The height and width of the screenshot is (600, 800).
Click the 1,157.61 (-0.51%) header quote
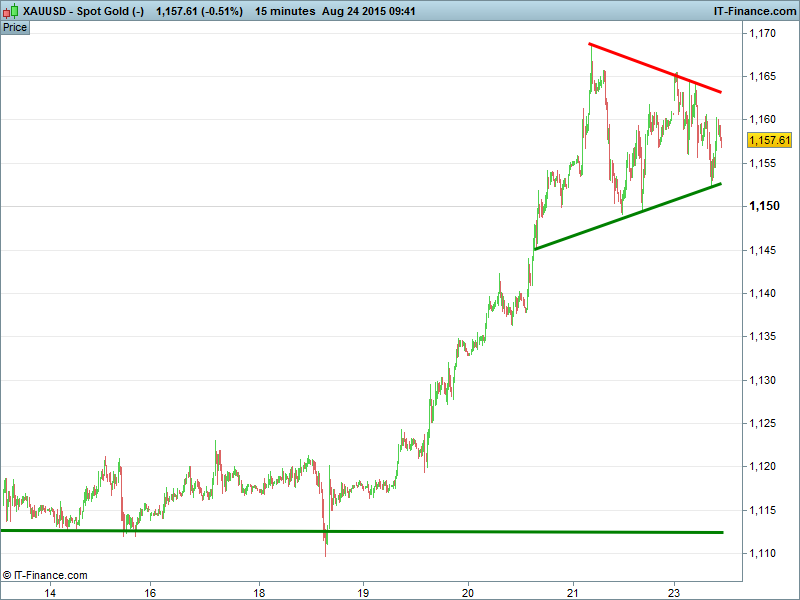[199, 11]
